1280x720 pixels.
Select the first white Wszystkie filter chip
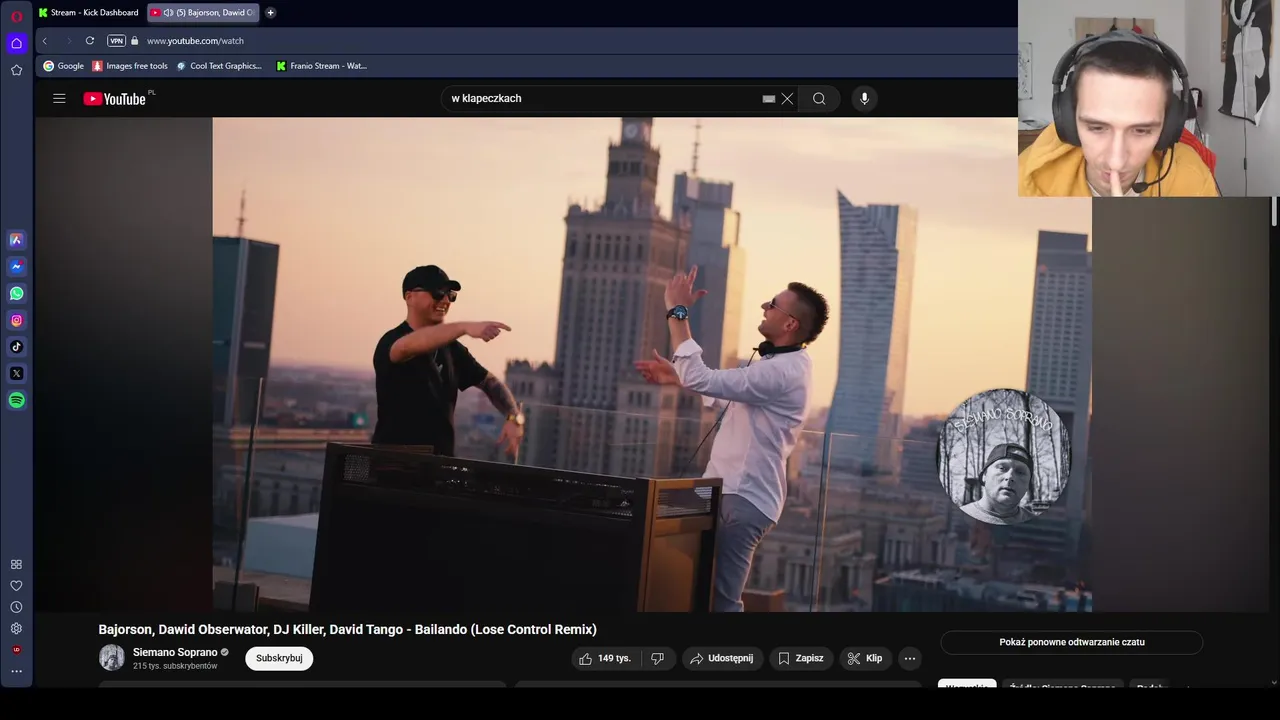967,684
